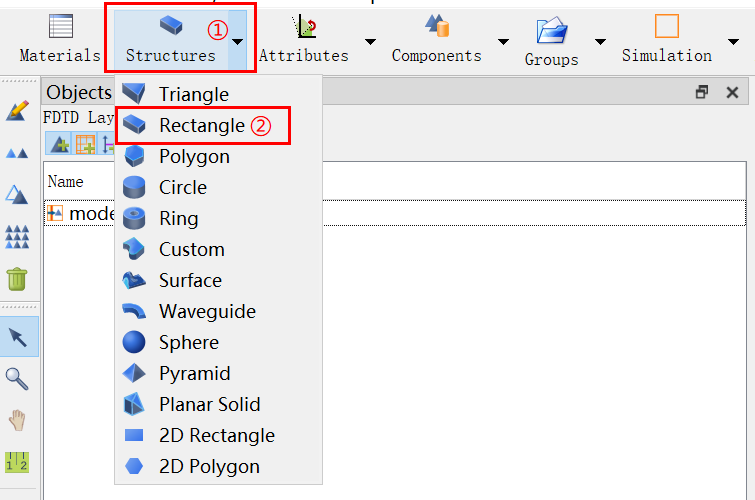The width and height of the screenshot is (755, 500).
Task: Pick 2D Polygon from the menu
Action: click(208, 467)
